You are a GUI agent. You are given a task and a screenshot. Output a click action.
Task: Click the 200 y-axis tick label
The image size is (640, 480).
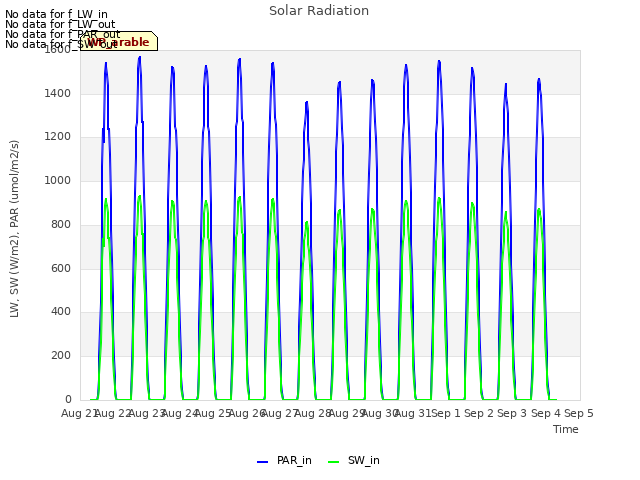(x=61, y=356)
